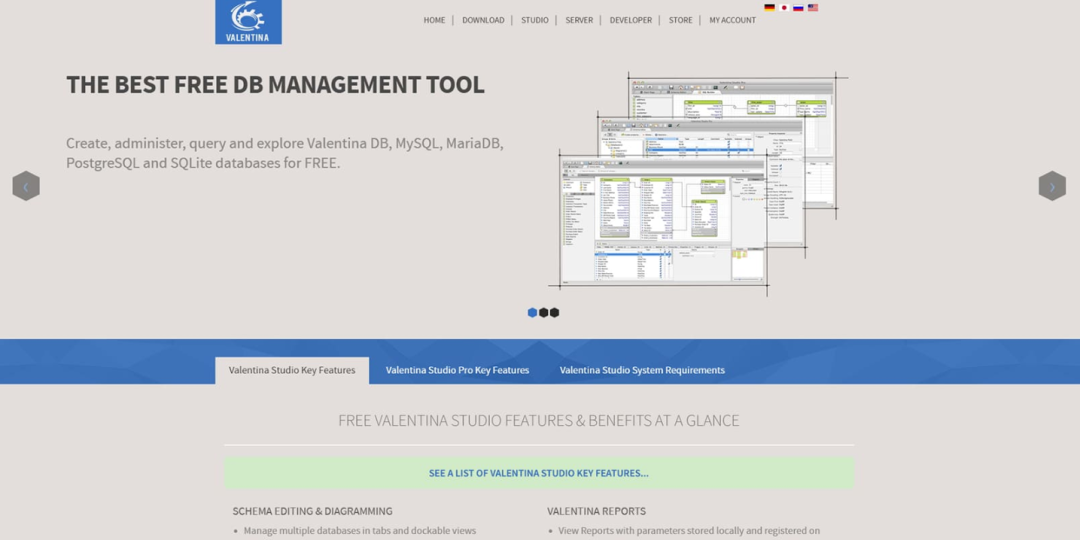Open the Home menu item

[434, 20]
